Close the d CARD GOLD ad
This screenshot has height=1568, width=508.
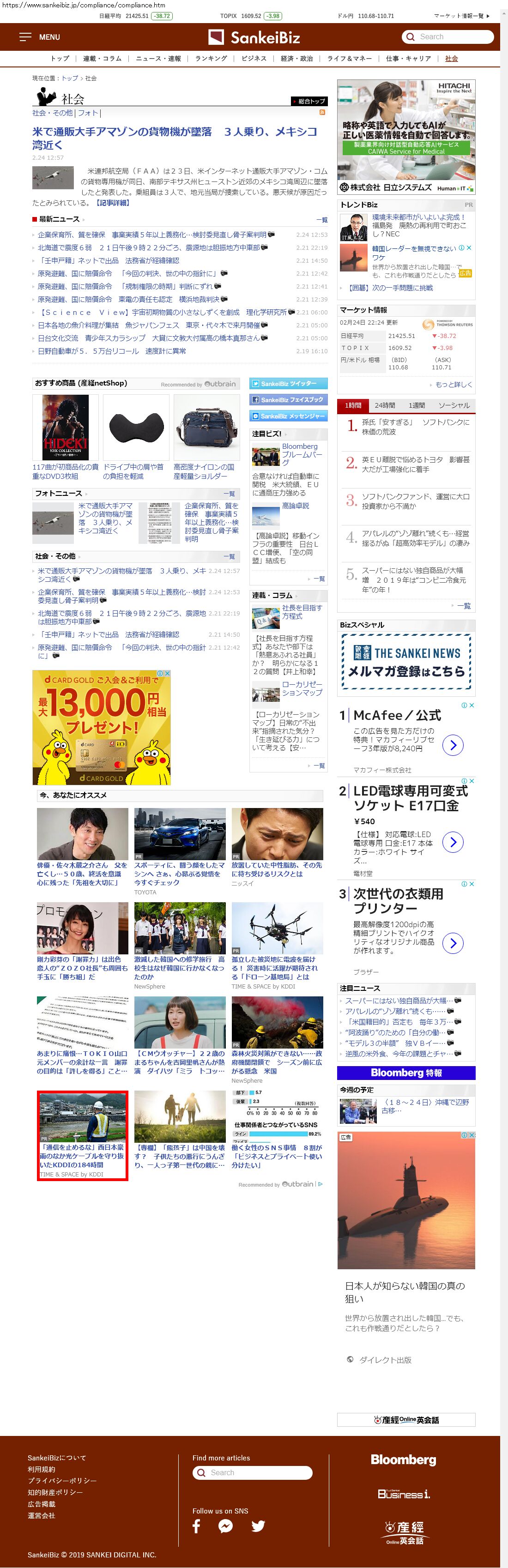click(168, 673)
